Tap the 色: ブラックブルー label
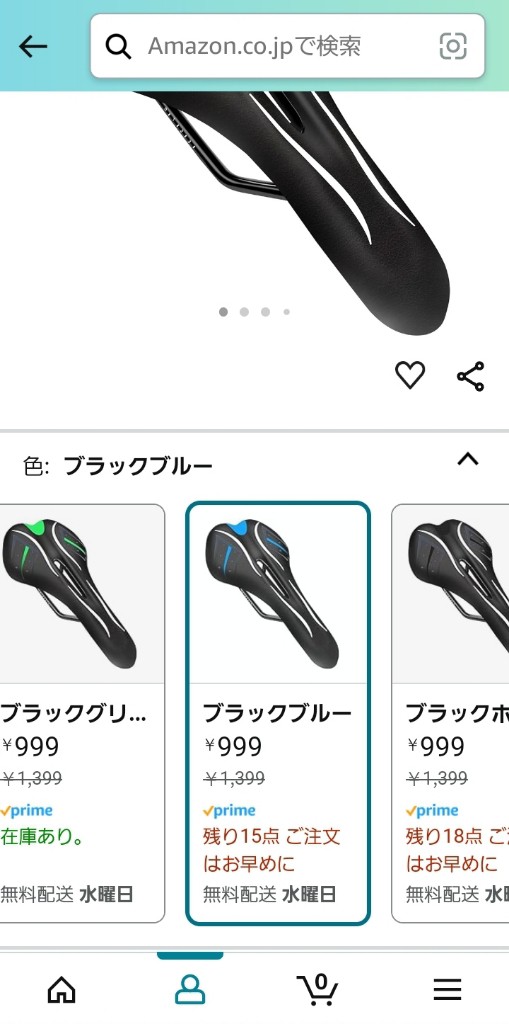 [x=118, y=466]
